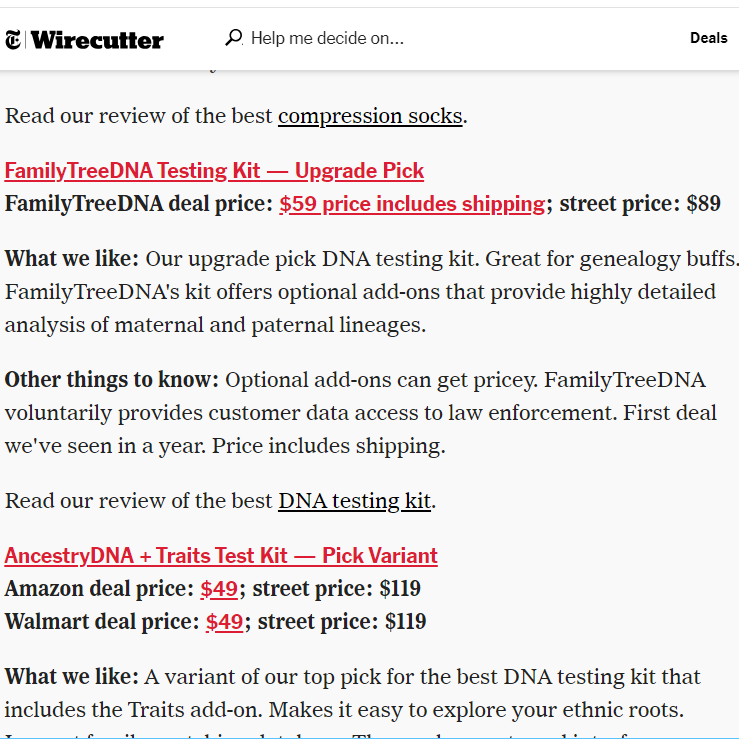739x739 pixels.
Task: Click the "Walmart deal price:" label
Action: 101,622
